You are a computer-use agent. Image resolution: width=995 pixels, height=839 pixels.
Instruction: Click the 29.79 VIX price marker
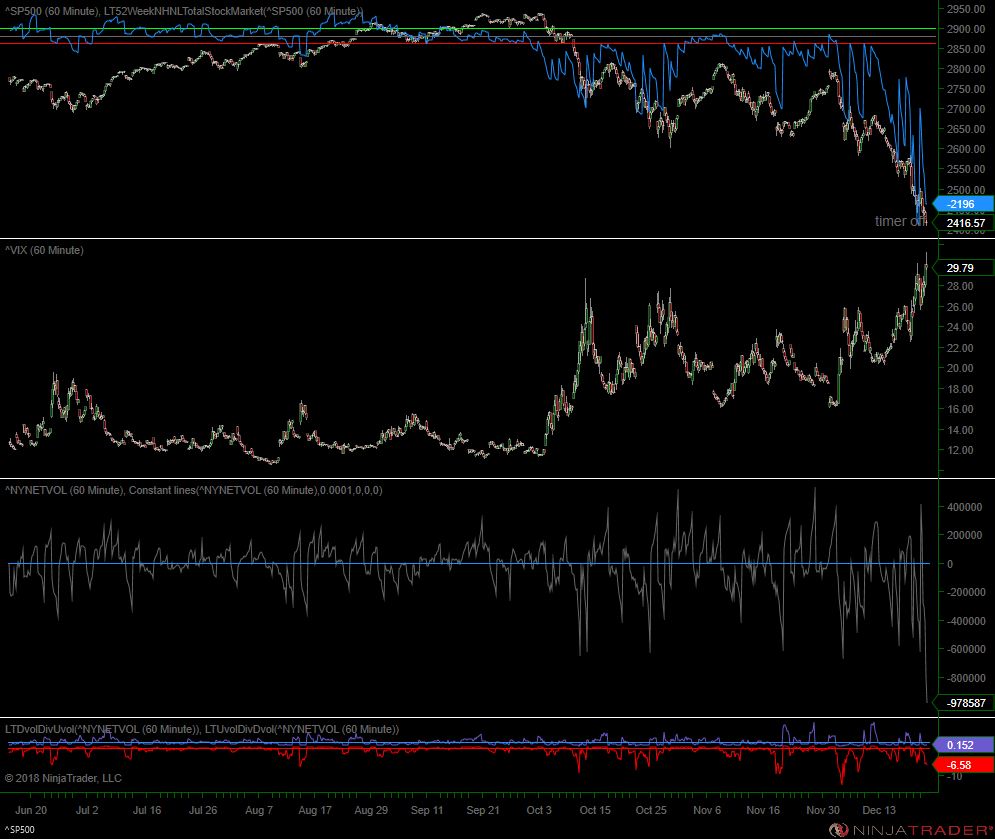click(x=963, y=268)
